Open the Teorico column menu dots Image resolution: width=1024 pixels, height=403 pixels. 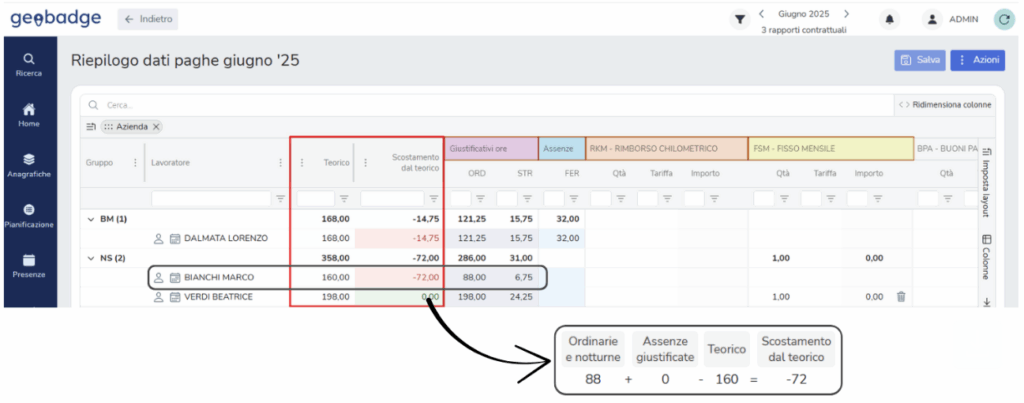(302, 163)
